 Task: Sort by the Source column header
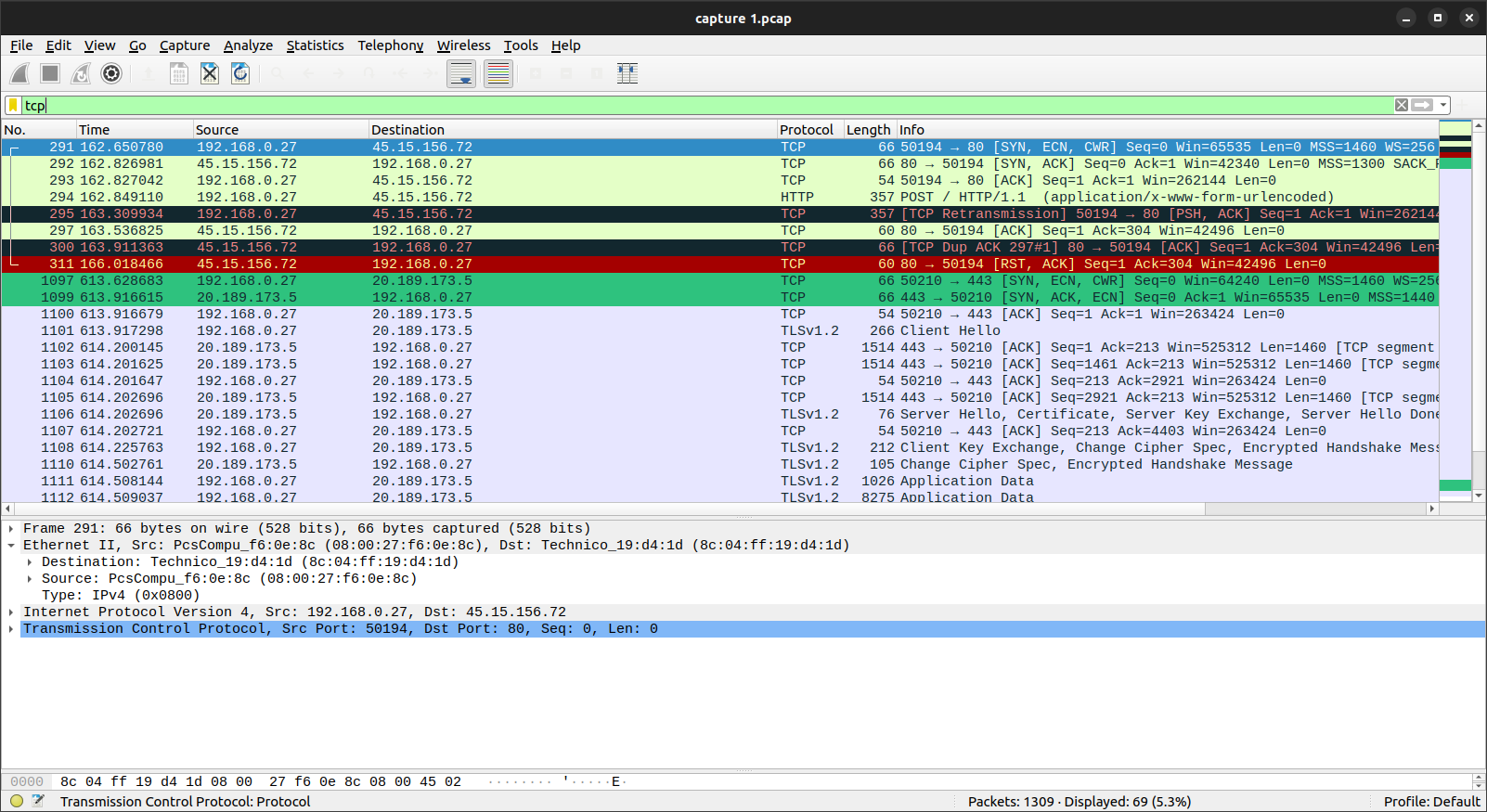(280, 130)
